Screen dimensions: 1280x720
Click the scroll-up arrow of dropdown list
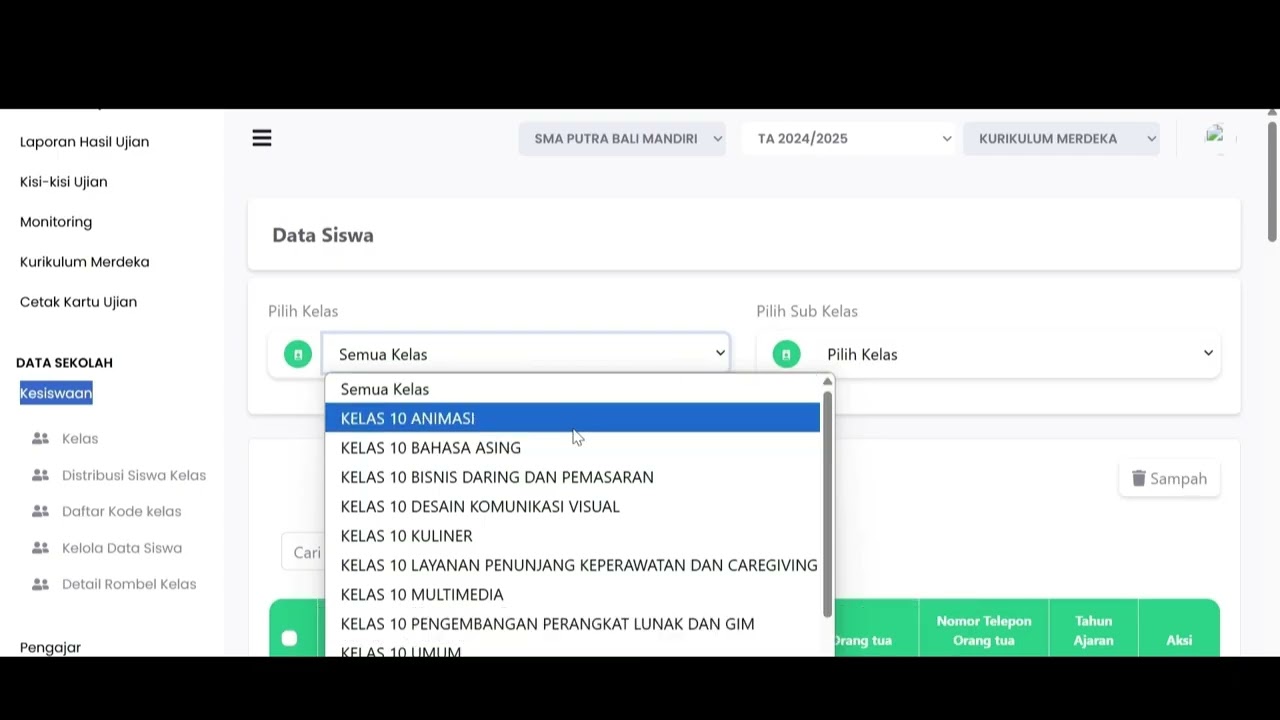[x=827, y=382]
